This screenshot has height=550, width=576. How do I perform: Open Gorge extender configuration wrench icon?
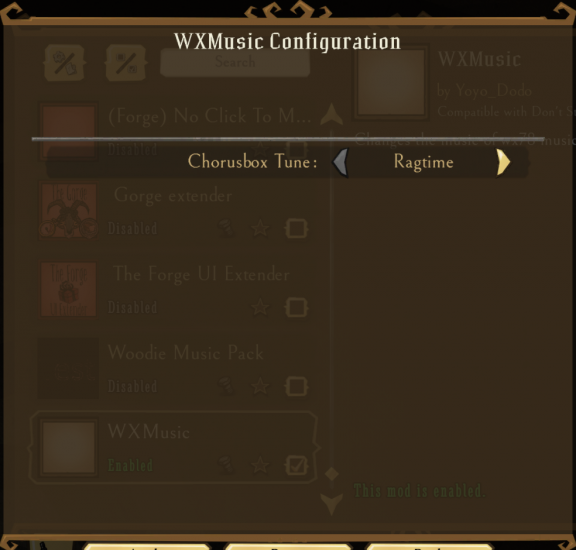click(x=225, y=228)
